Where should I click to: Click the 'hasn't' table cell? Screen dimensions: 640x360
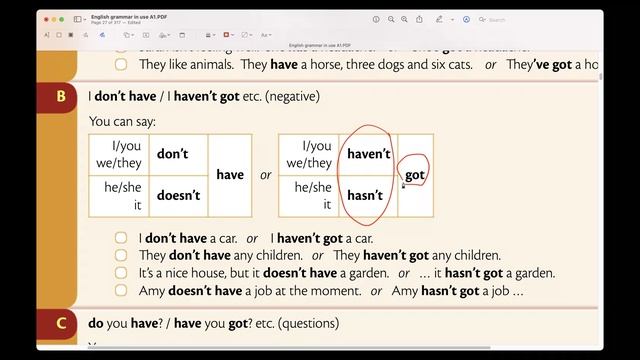(368, 196)
